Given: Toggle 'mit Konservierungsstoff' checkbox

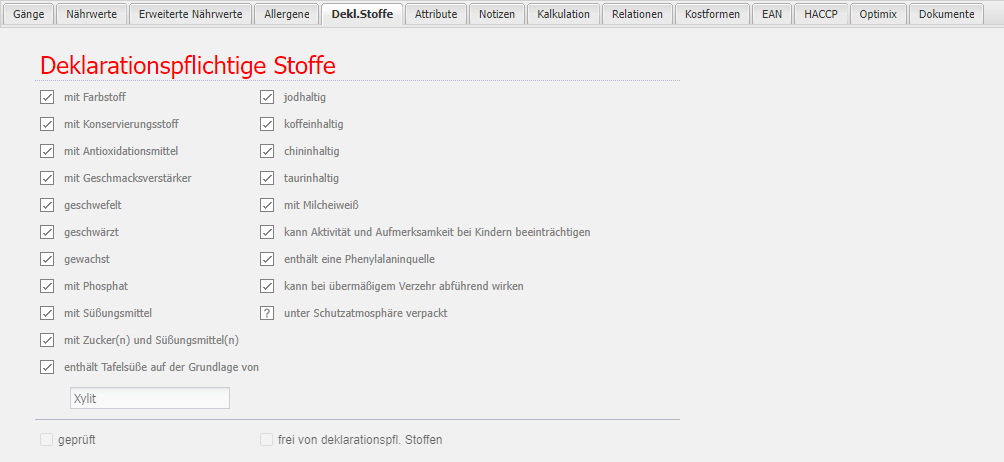Looking at the screenshot, I should (x=47, y=124).
